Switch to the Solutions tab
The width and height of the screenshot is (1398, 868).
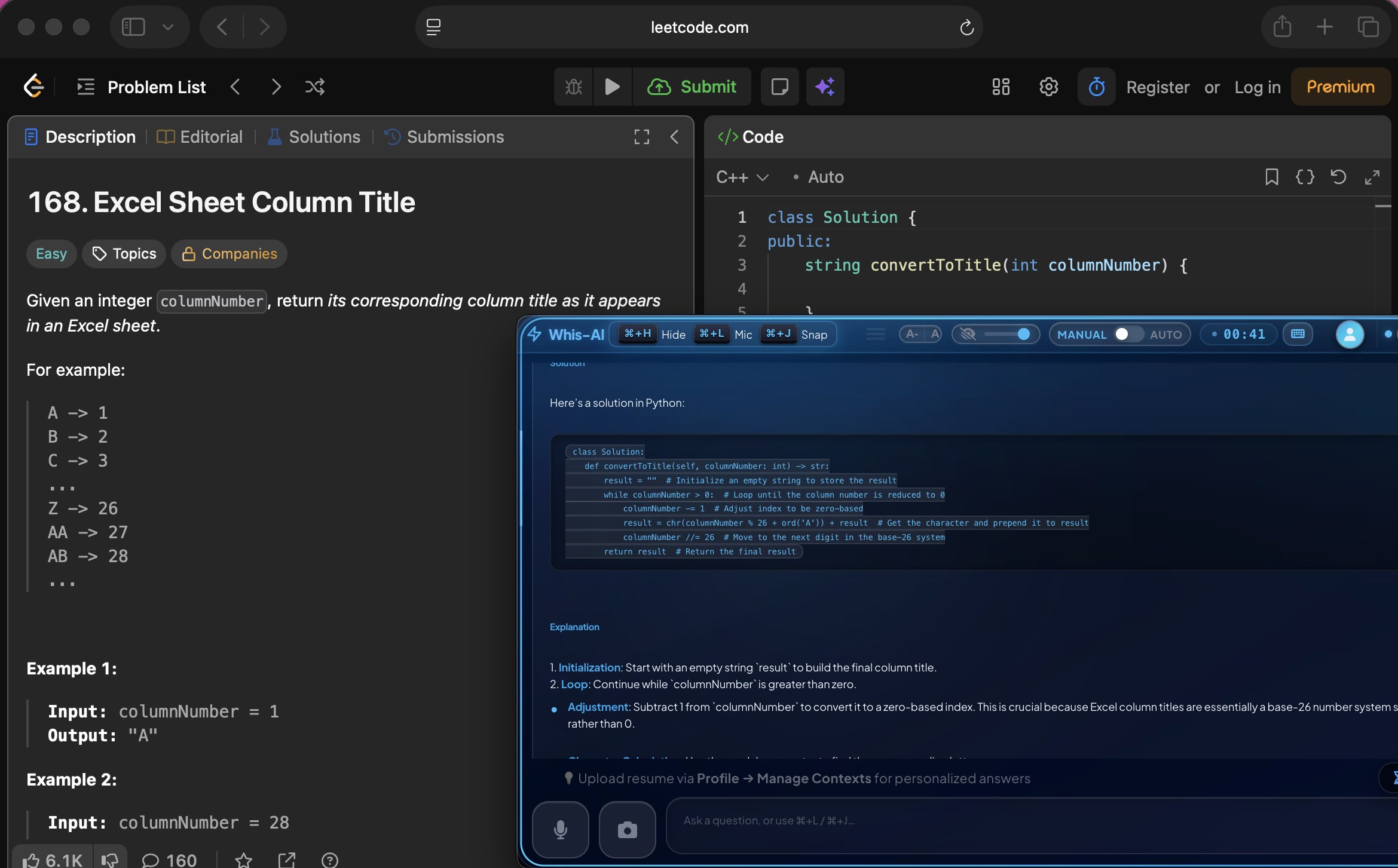pos(314,137)
